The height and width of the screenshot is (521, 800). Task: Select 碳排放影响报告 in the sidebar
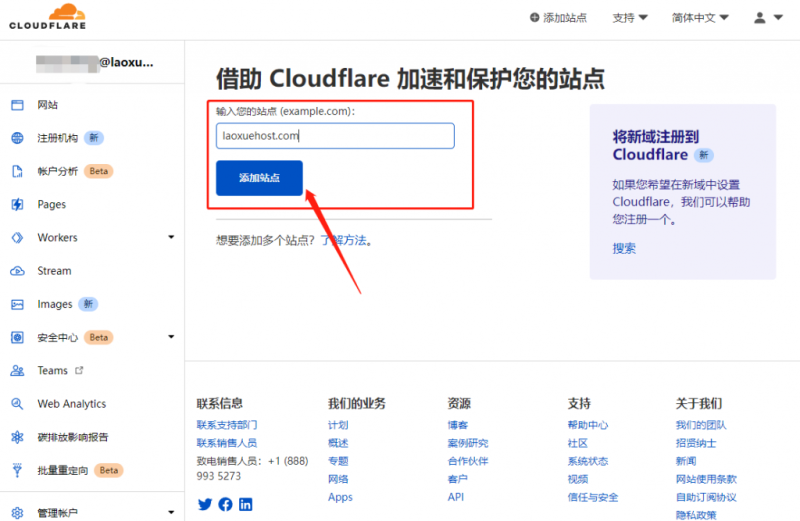click(73, 437)
